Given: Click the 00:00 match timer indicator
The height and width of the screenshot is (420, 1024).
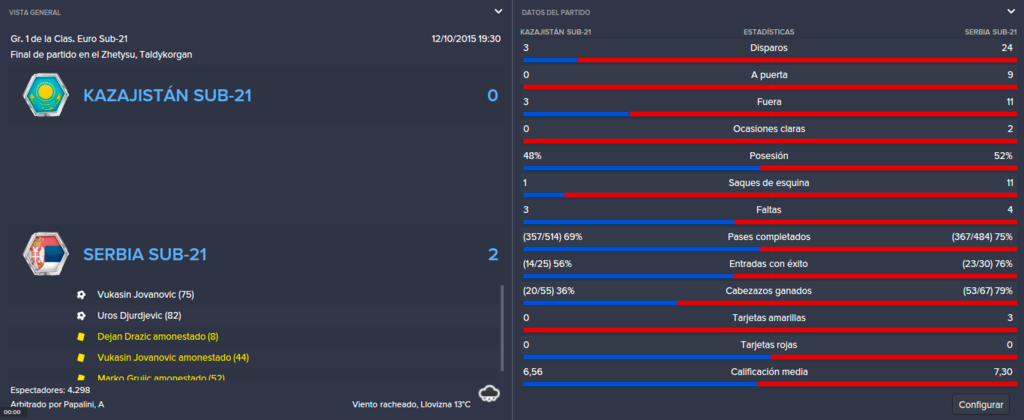Looking at the screenshot, I should [x=12, y=412].
